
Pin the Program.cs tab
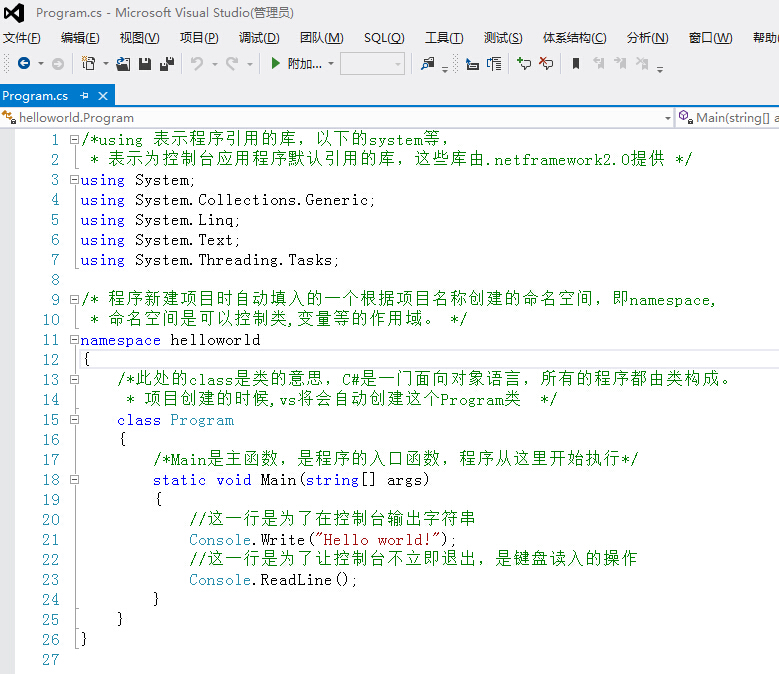(x=84, y=95)
